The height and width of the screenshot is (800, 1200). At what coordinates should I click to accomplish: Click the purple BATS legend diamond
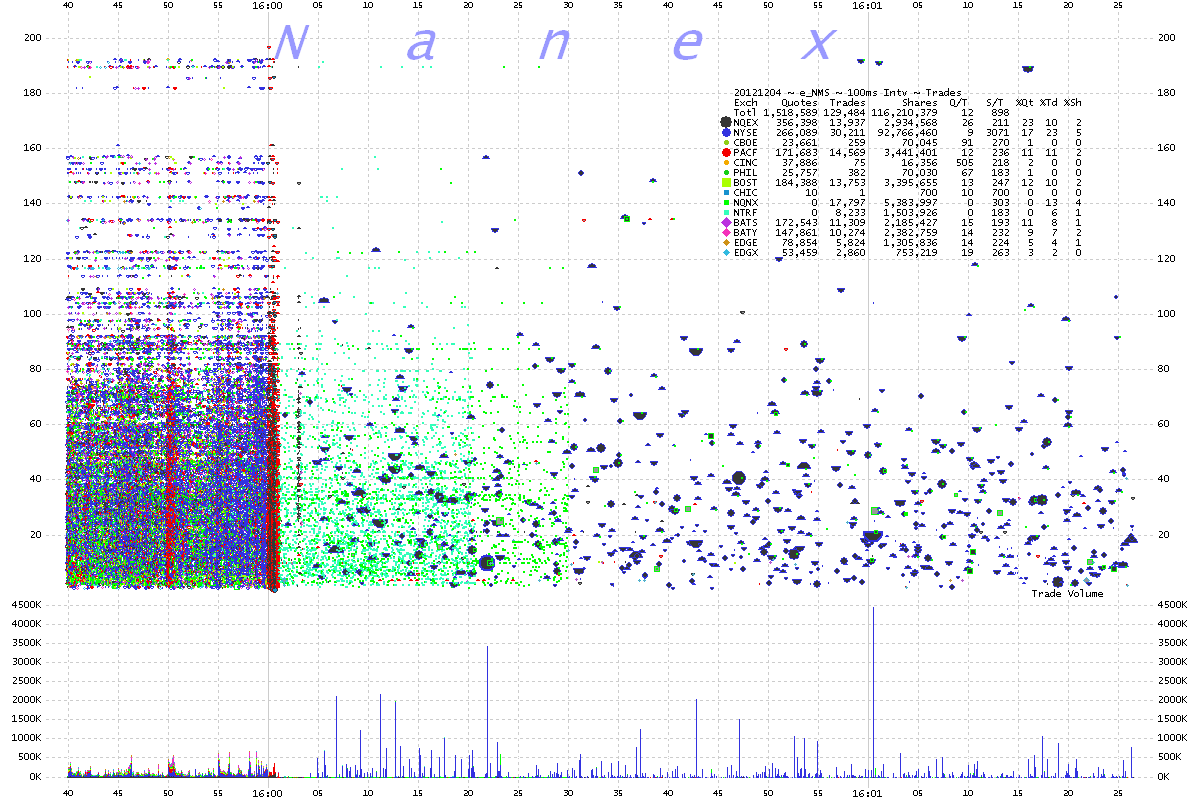725,222
